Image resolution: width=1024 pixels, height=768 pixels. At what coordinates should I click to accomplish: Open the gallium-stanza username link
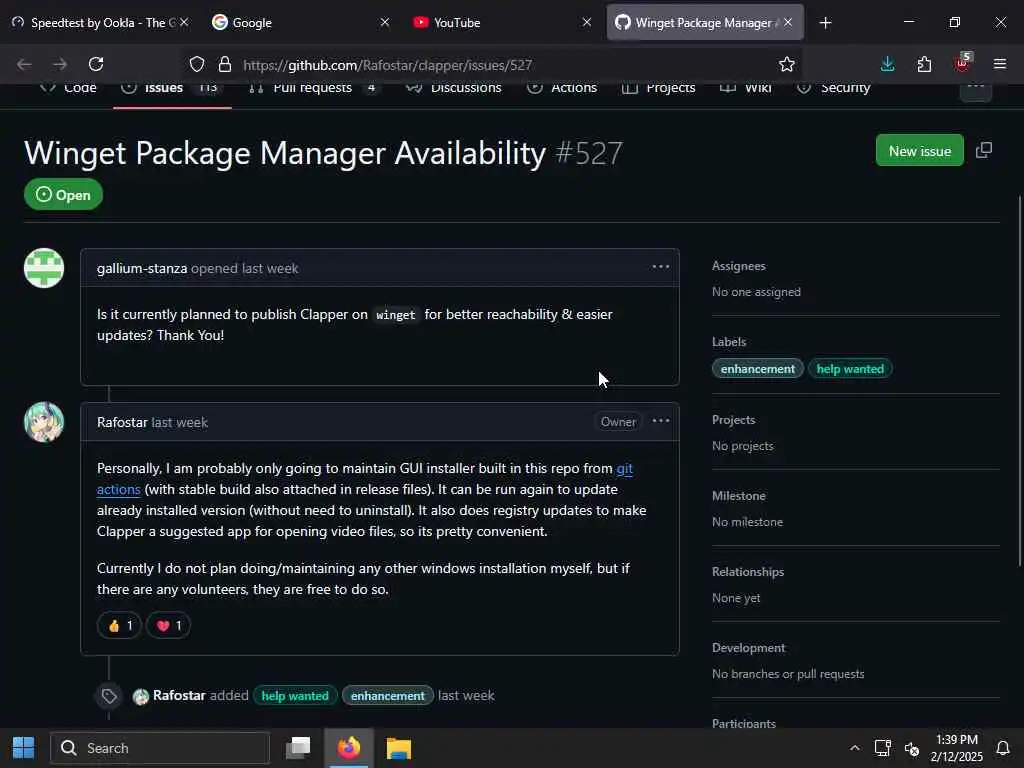tap(142, 268)
